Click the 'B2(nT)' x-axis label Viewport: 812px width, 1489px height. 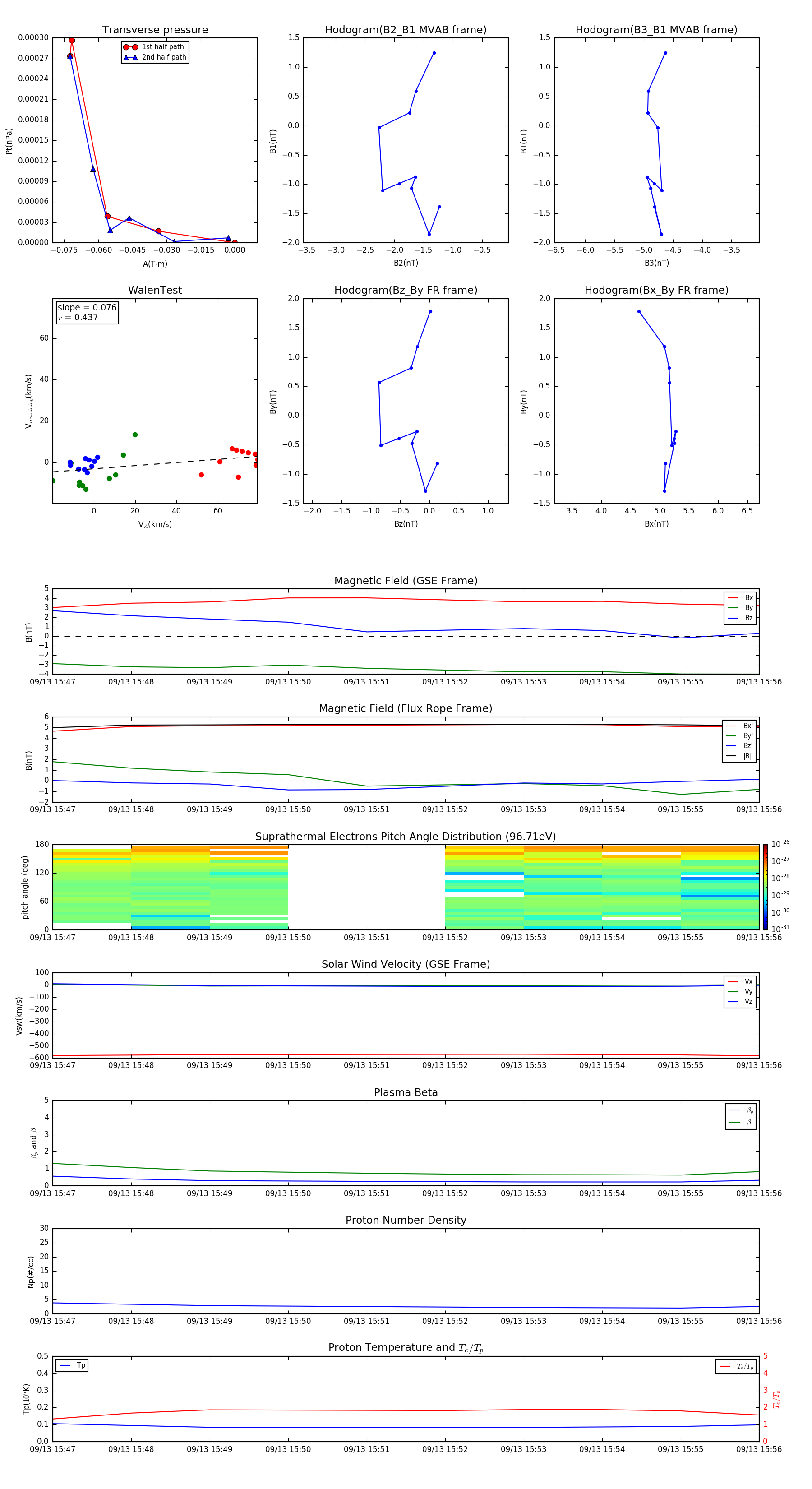406,263
